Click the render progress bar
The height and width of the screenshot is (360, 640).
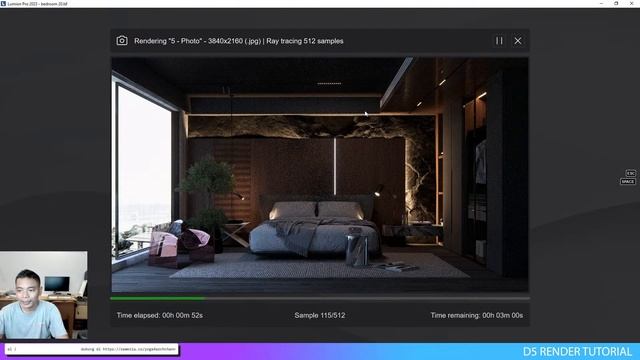point(320,299)
